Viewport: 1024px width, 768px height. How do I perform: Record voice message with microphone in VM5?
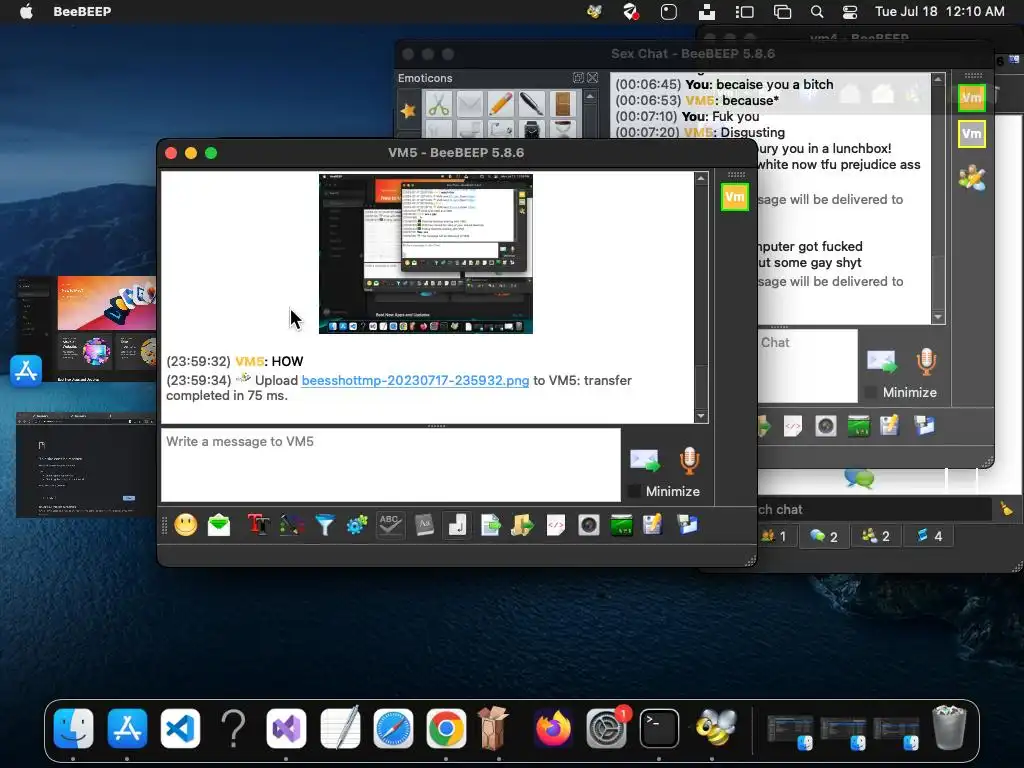pos(689,460)
